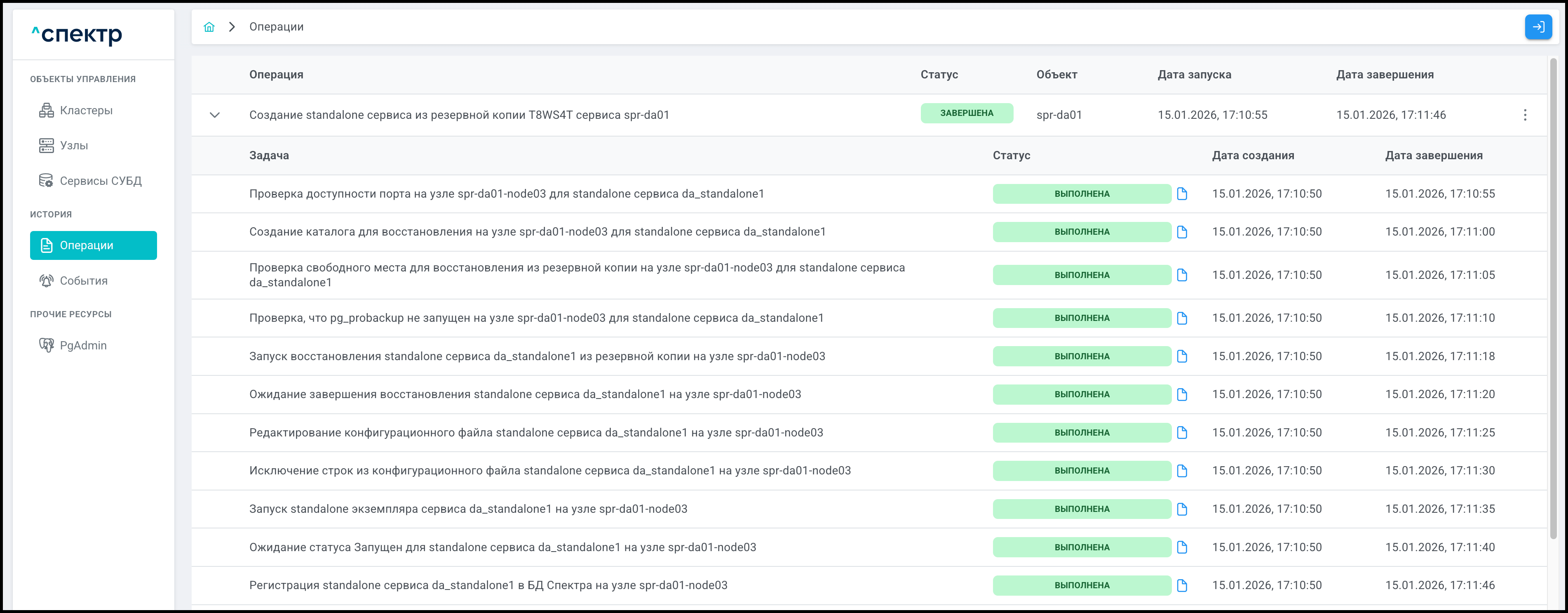The image size is (1568, 613).
Task: Go to Узлы section
Action: click(74, 146)
